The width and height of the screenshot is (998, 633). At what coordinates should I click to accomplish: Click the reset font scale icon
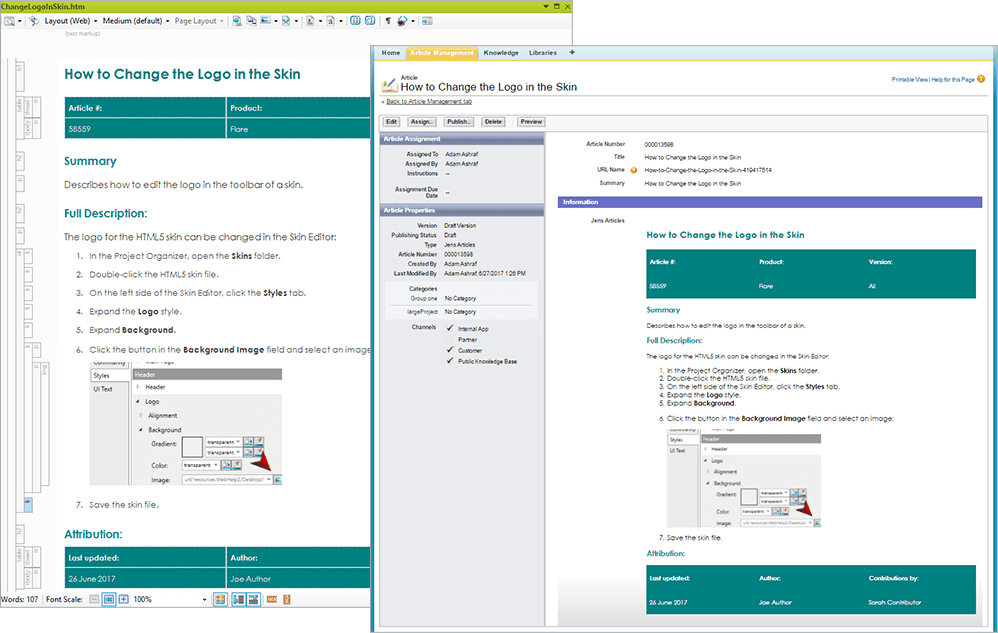[109, 599]
